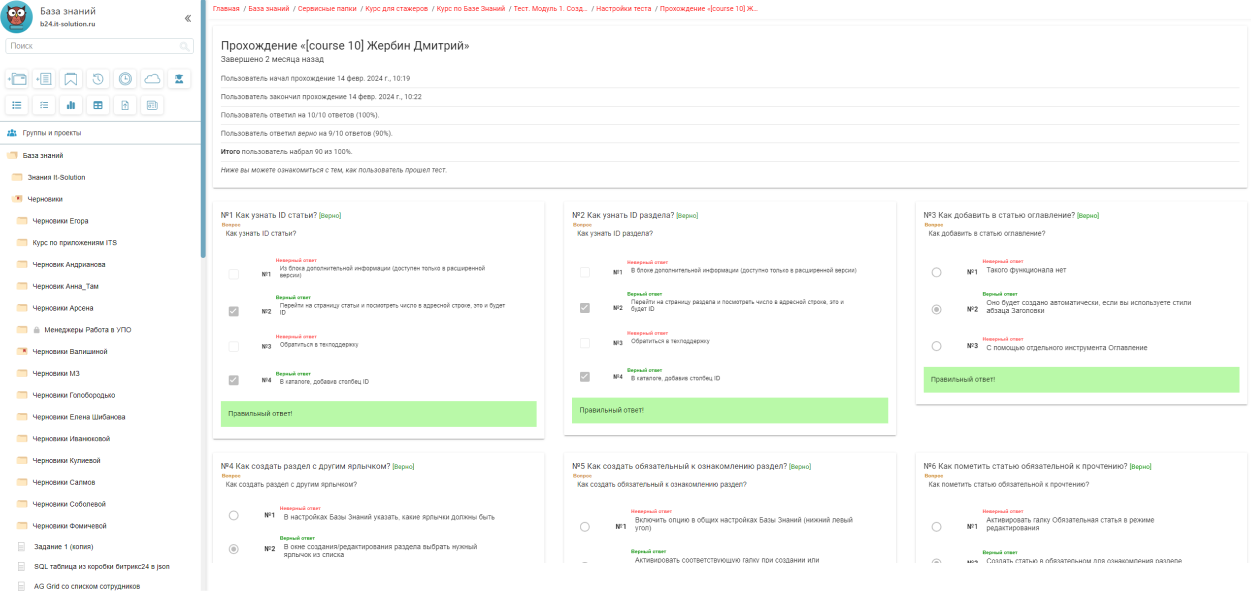The height and width of the screenshot is (597, 1251).
Task: Expand the Черновики МЗ folder
Action: coord(22,373)
